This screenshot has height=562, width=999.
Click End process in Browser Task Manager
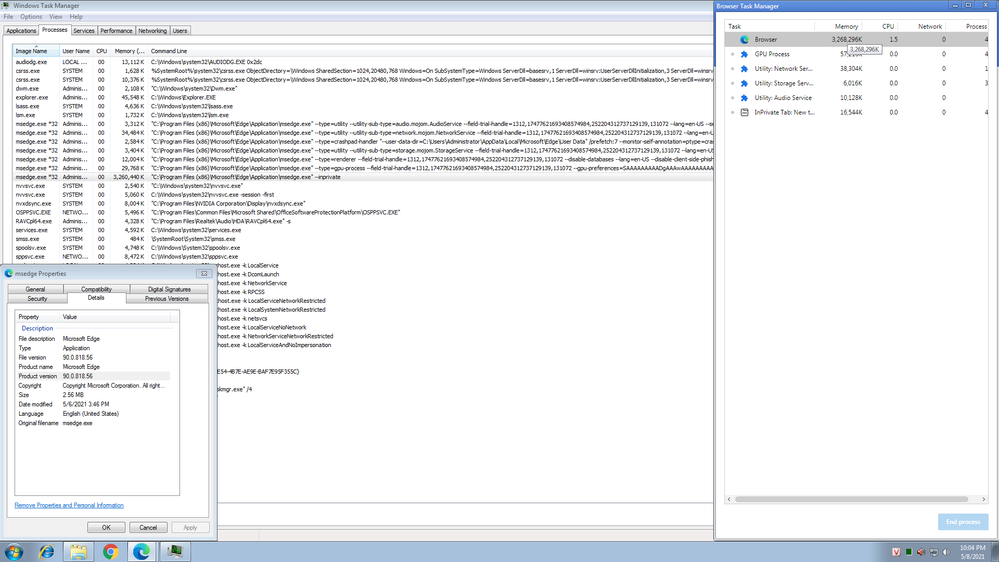pos(963,522)
